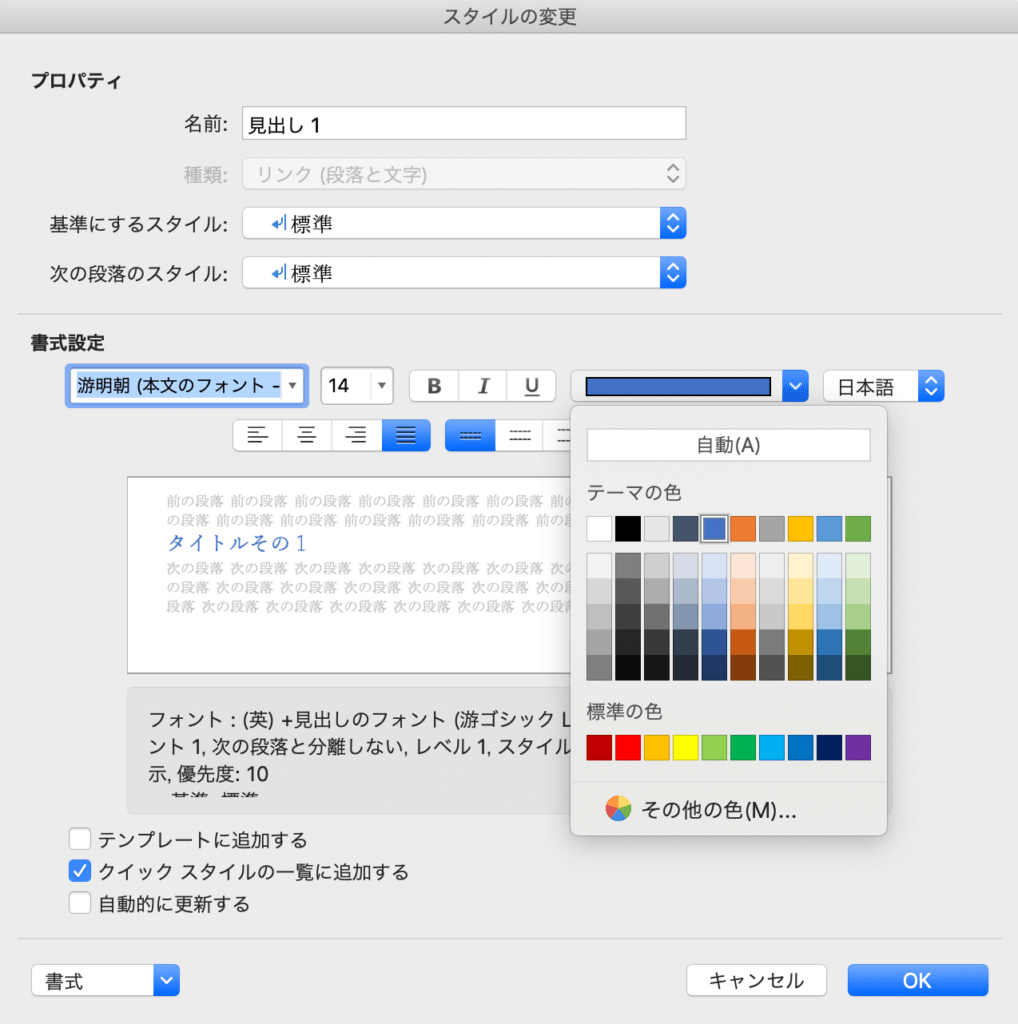Pick light blue theme color swatch

tap(829, 528)
